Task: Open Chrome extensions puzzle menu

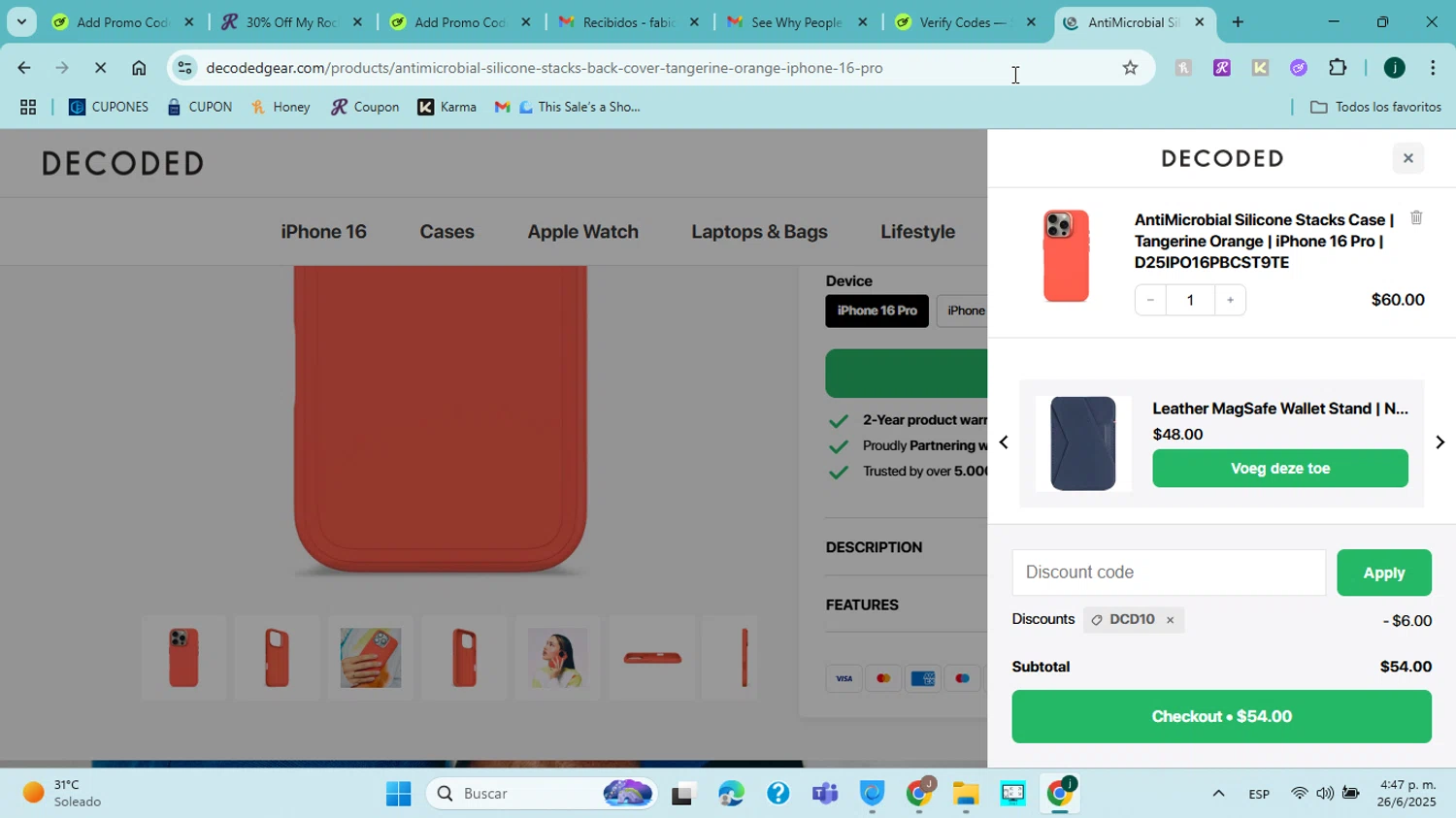Action: (1338, 68)
